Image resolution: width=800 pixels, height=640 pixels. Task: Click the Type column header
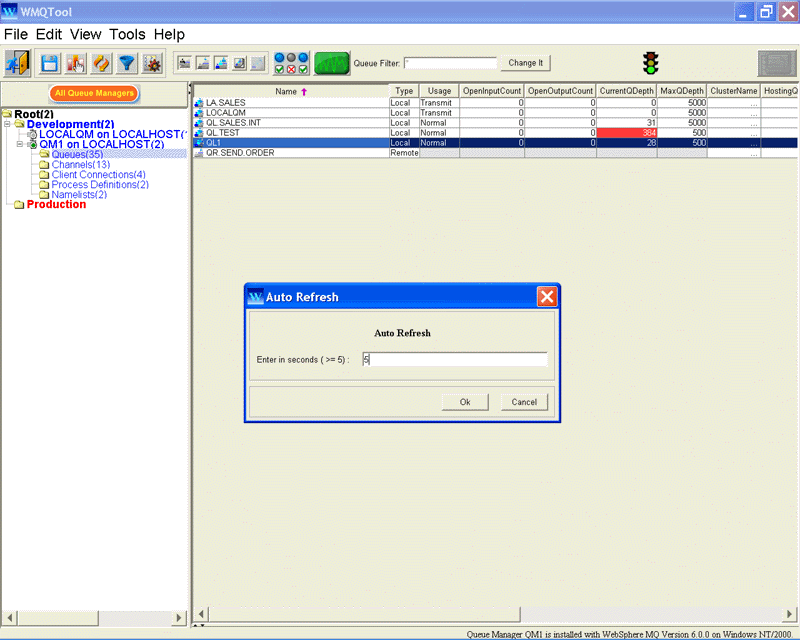coord(404,91)
